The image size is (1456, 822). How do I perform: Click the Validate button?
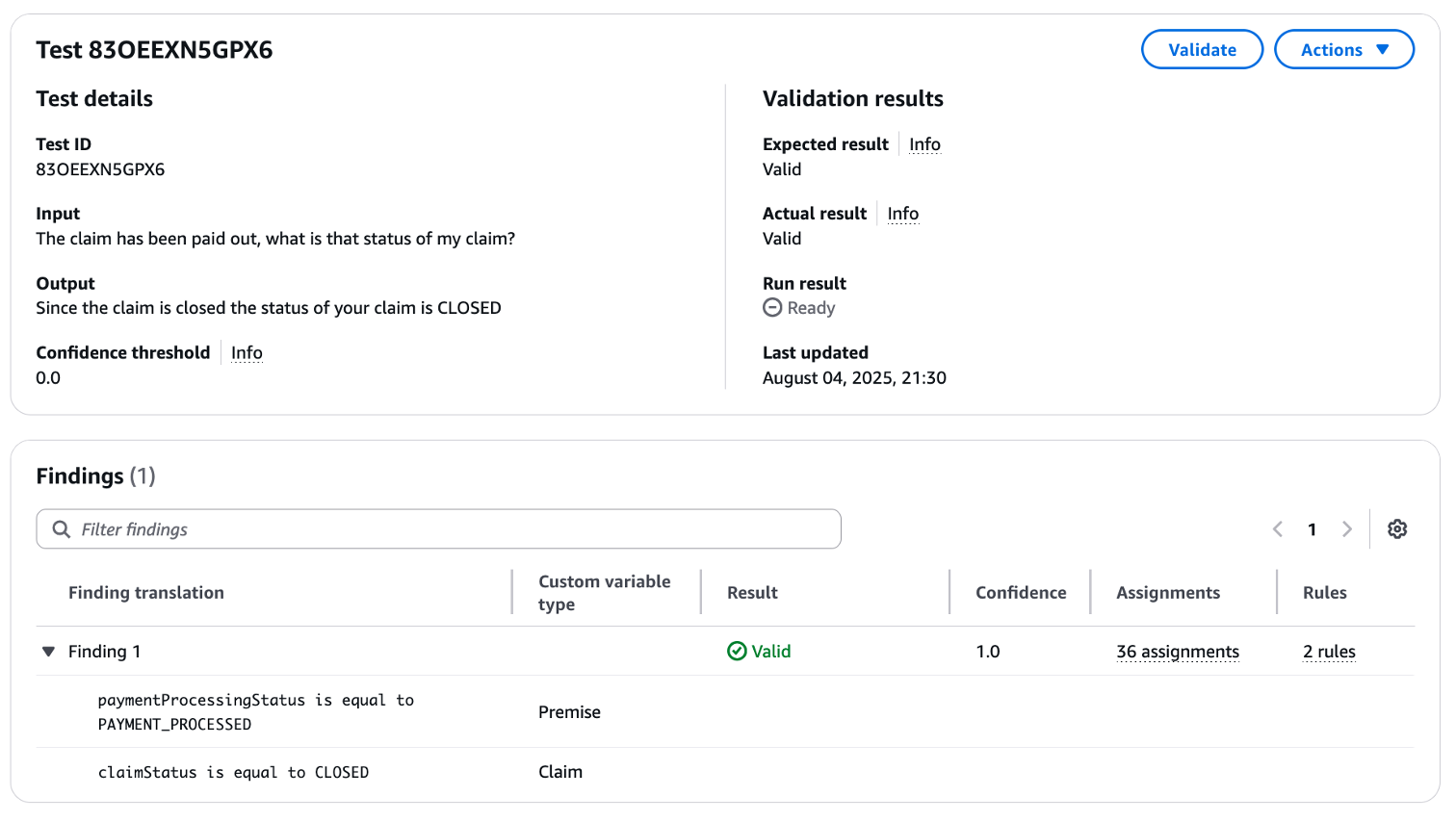pos(1202,49)
